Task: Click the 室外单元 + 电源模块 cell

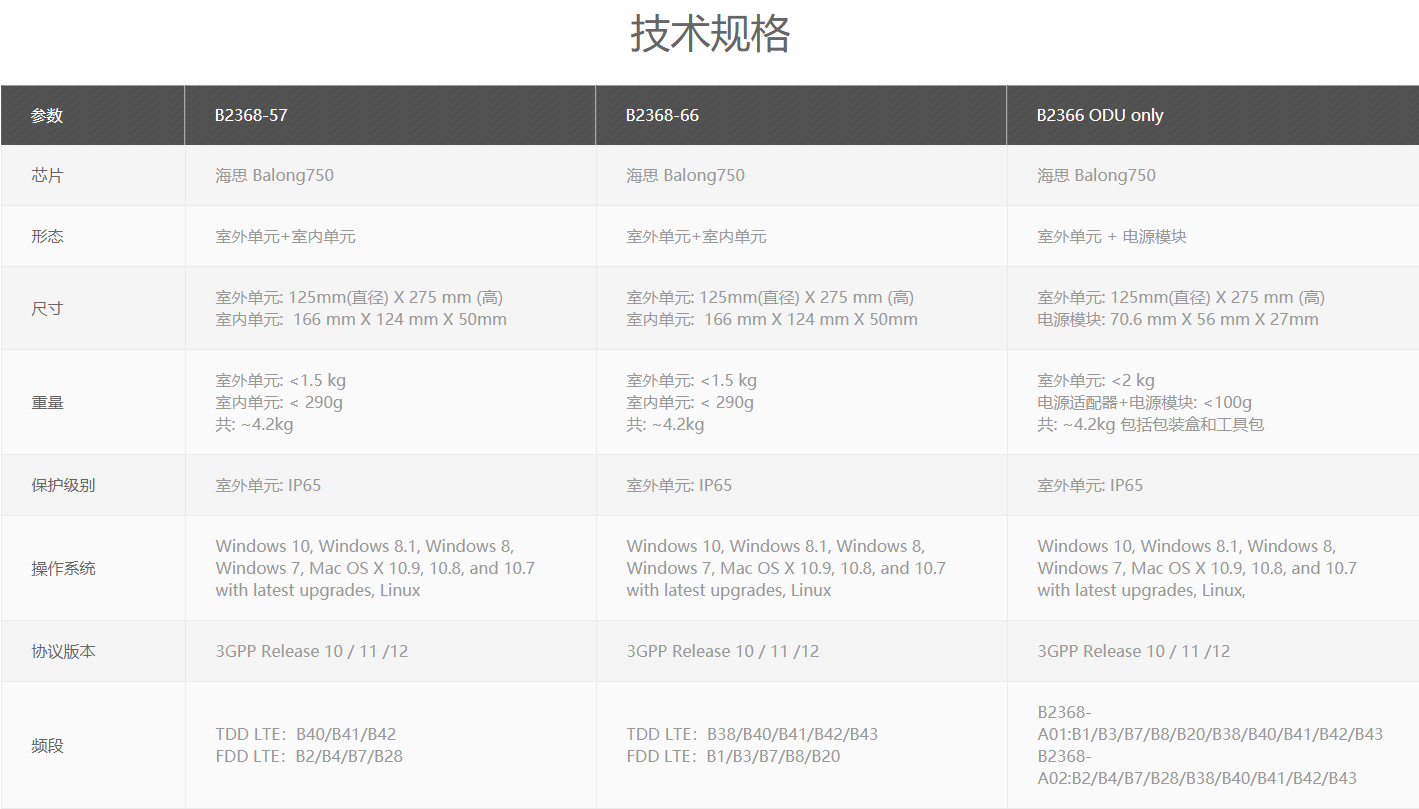Action: [x=1112, y=237]
